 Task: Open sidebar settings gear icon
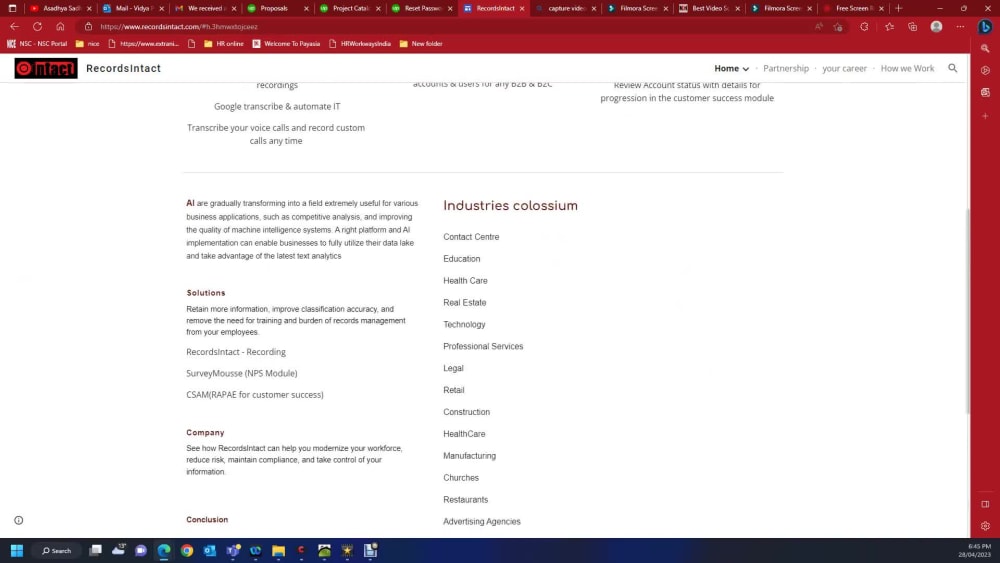(985, 526)
